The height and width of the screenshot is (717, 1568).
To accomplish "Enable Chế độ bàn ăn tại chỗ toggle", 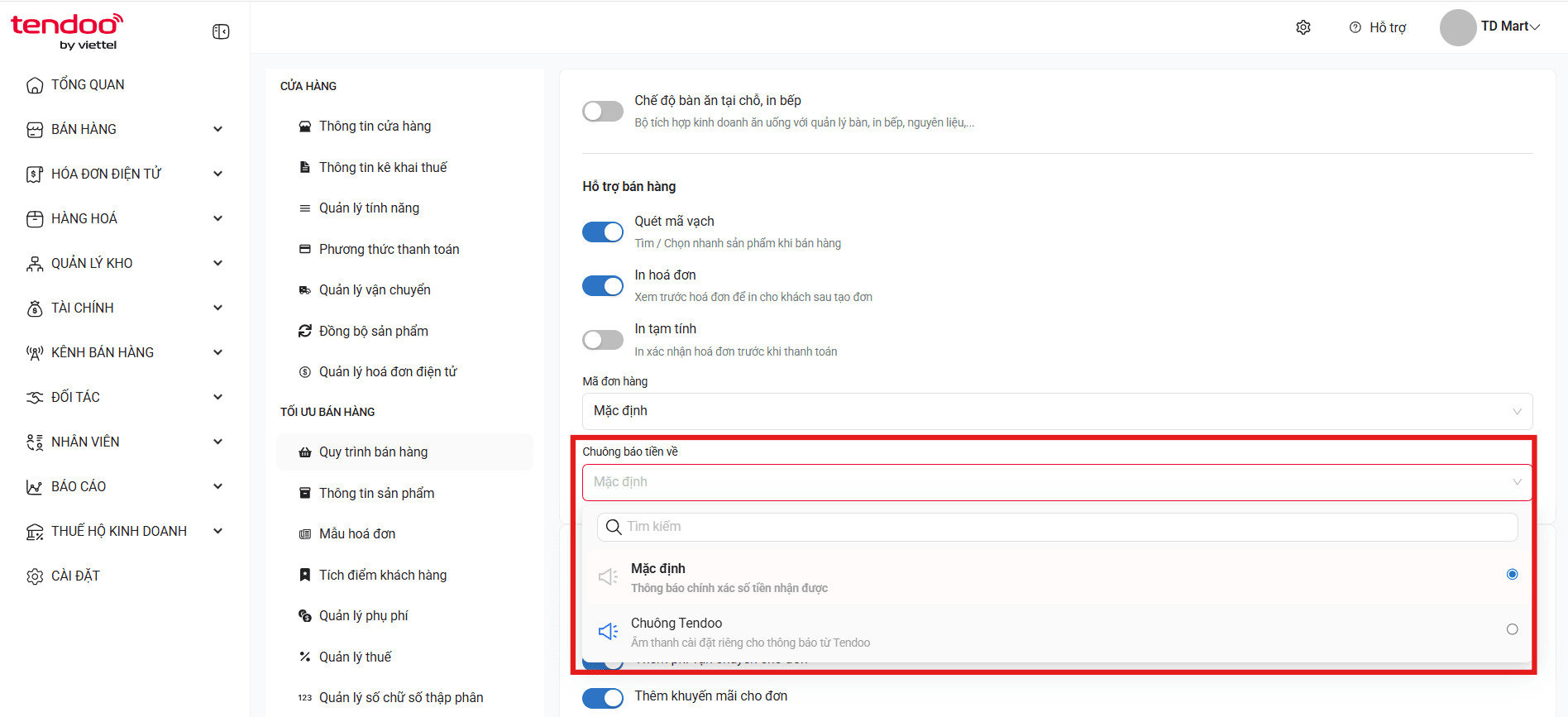I will 603,111.
